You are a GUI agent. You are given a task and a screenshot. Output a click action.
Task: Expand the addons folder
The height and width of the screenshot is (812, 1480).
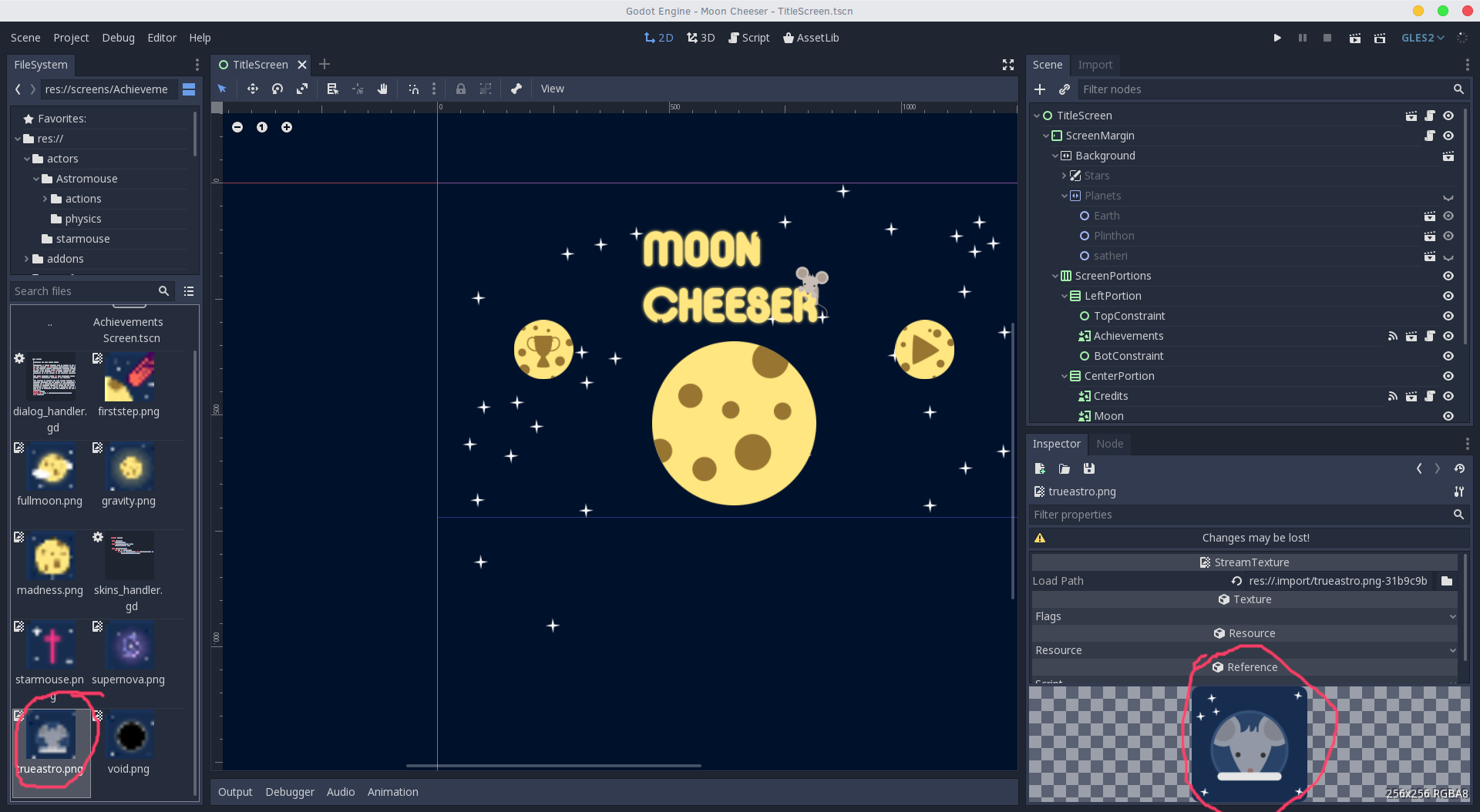pyautogui.click(x=26, y=259)
